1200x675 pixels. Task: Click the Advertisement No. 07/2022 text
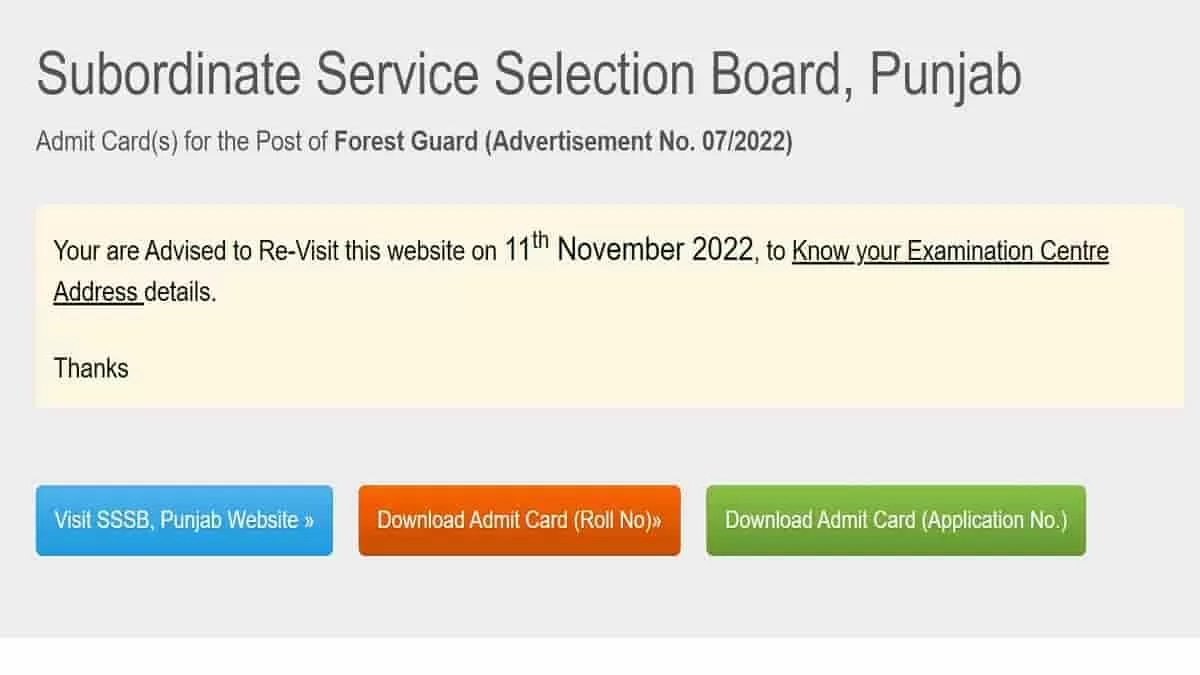tap(639, 142)
